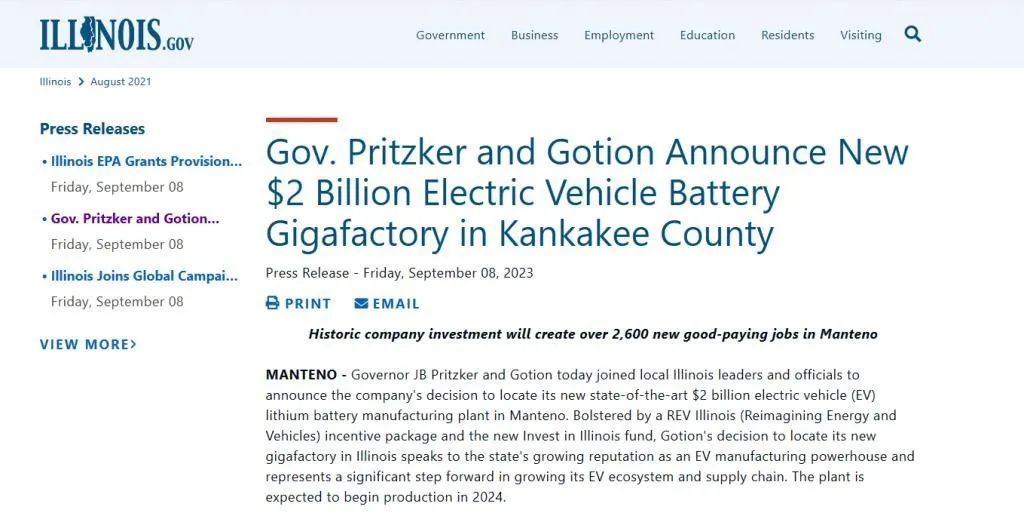Screen dimensions: 1024x525
Task: Click the search magnifier icon
Action: (912, 34)
